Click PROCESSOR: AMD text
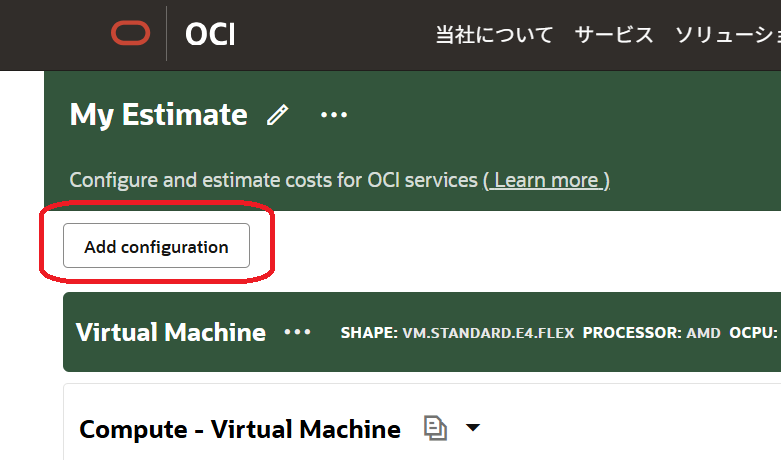 pos(651,333)
